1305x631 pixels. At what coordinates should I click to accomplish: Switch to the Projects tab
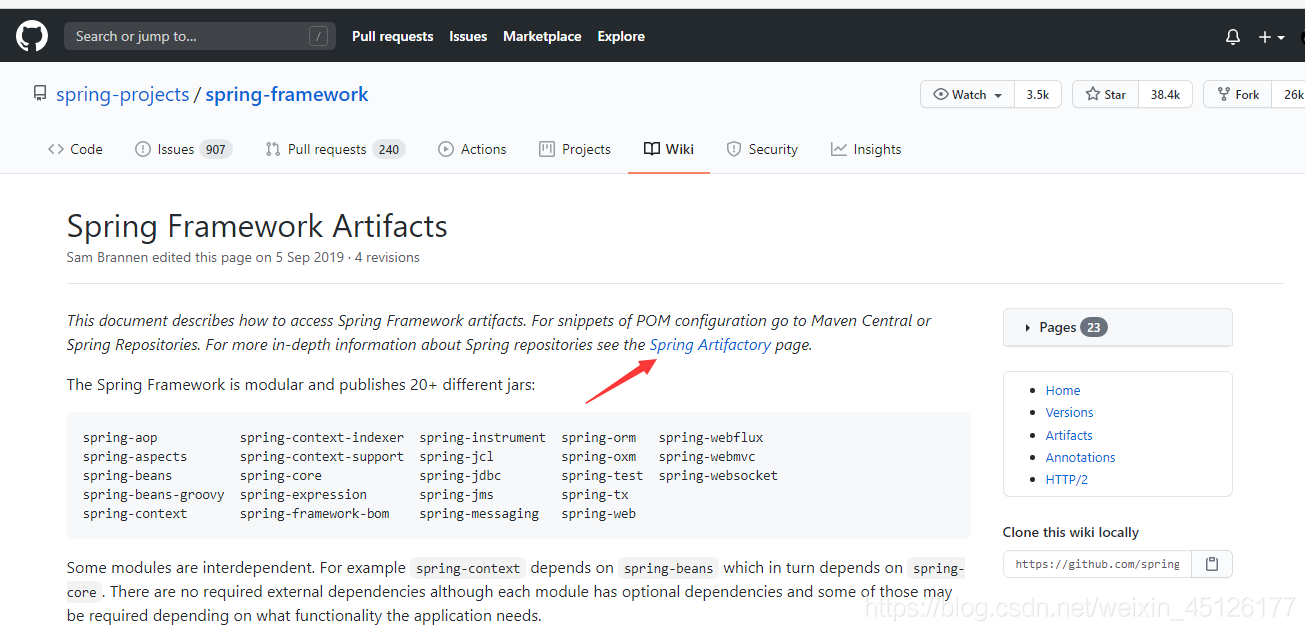coord(575,149)
